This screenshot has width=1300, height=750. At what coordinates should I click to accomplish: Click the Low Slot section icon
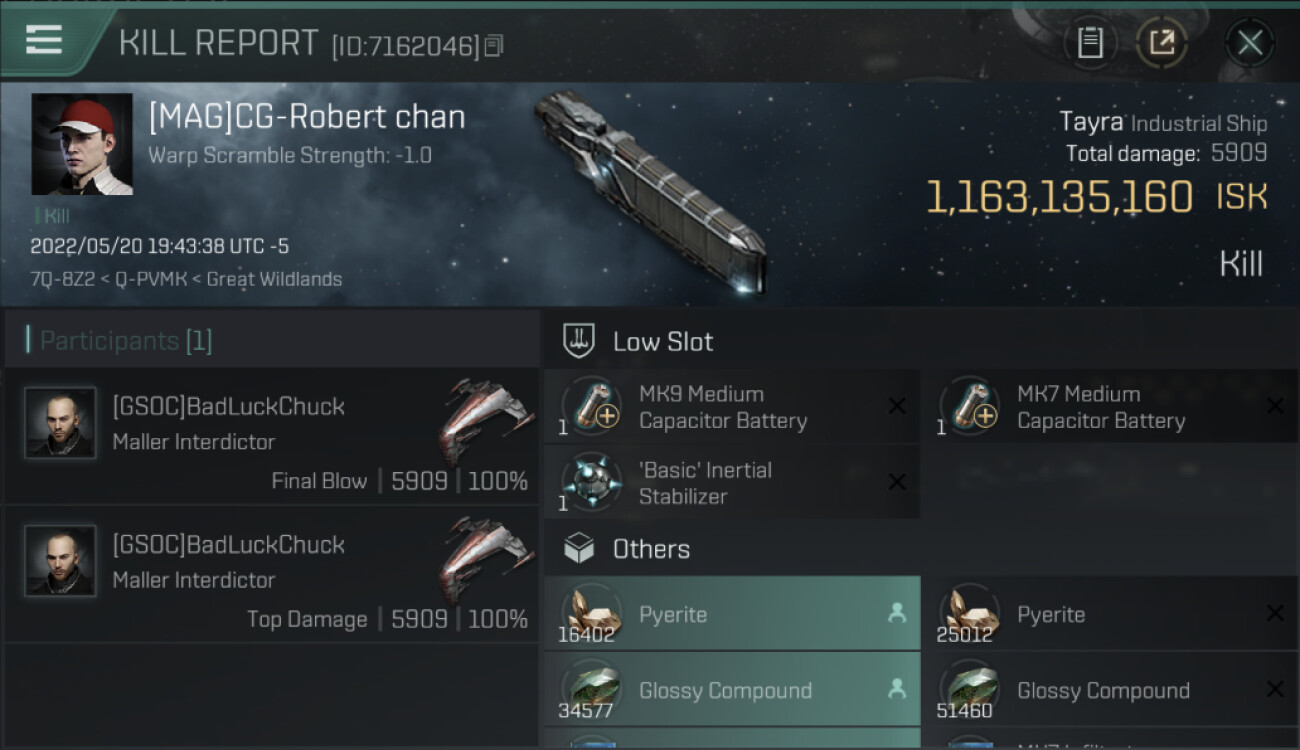(580, 341)
